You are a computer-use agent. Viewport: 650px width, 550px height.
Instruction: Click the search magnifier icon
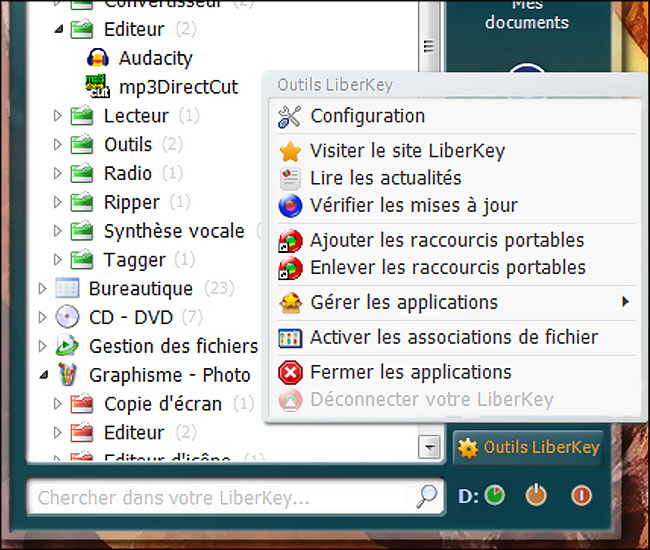(427, 496)
